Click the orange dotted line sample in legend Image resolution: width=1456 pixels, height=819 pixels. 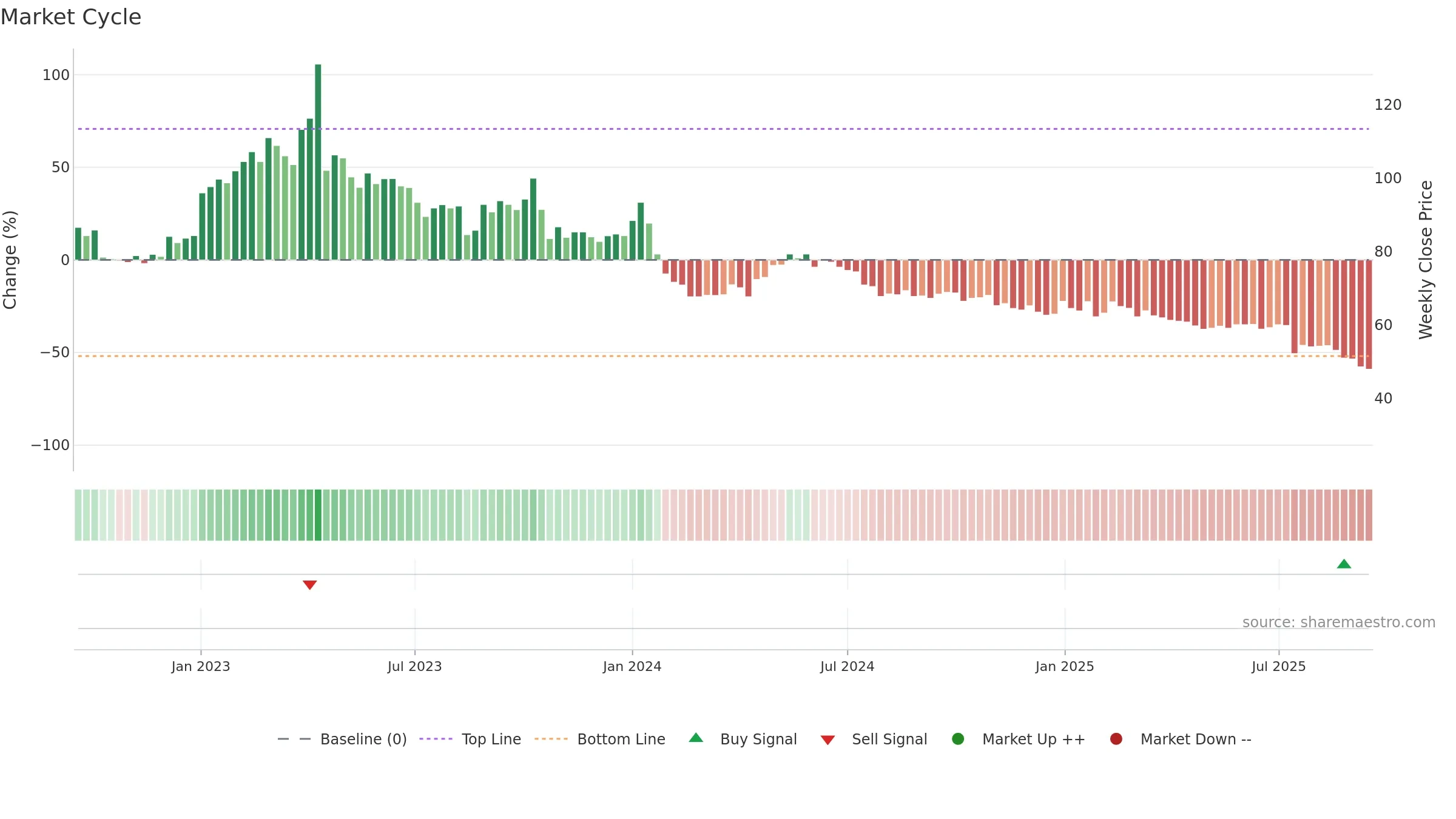[551, 739]
